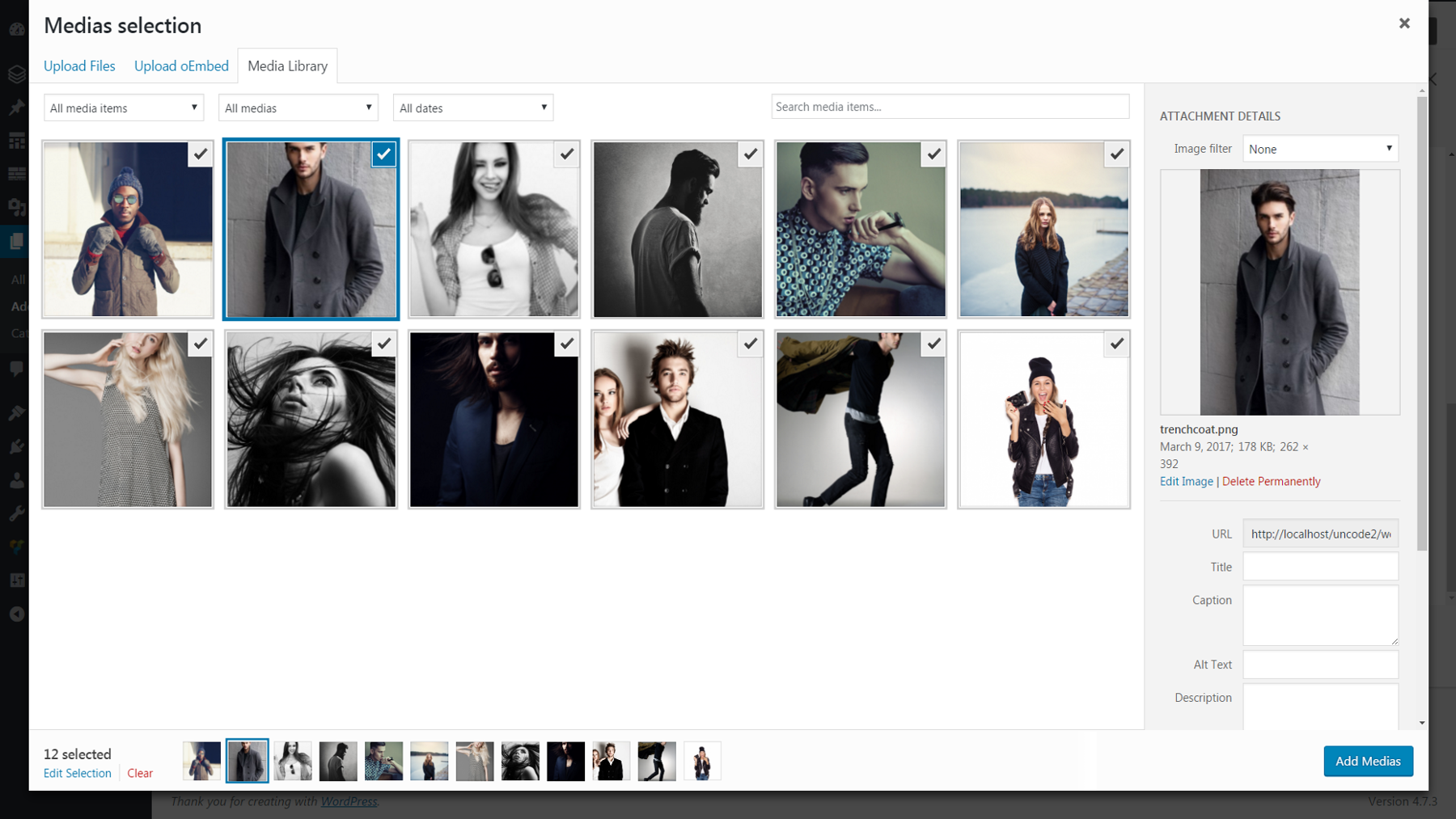Open the Appearance brush icon in sidebar
Screen dimensions: 1456x819
[16, 413]
